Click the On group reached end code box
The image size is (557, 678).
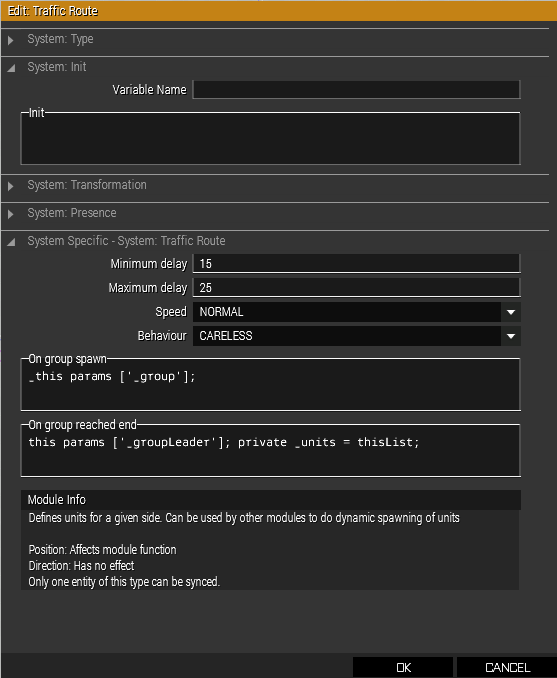click(x=270, y=451)
